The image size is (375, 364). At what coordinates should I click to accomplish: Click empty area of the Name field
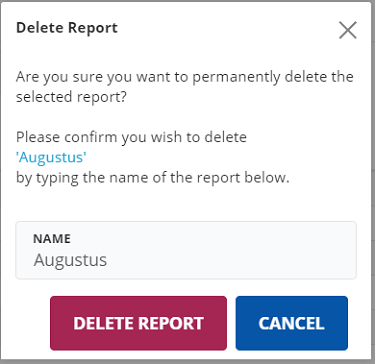tap(233, 260)
